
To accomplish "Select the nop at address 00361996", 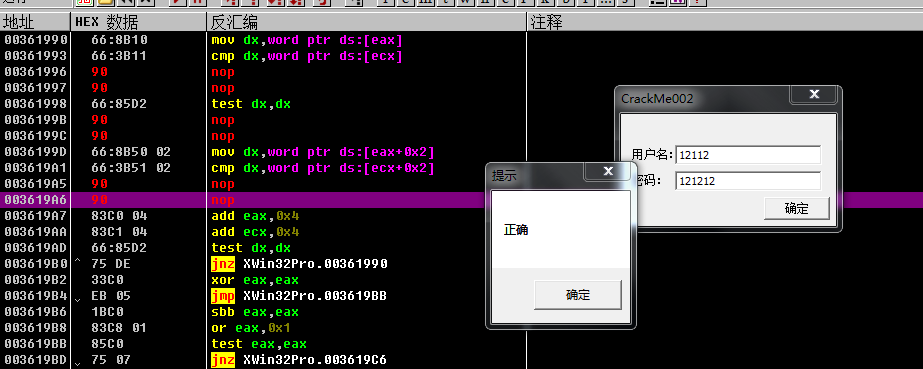I will click(223, 72).
